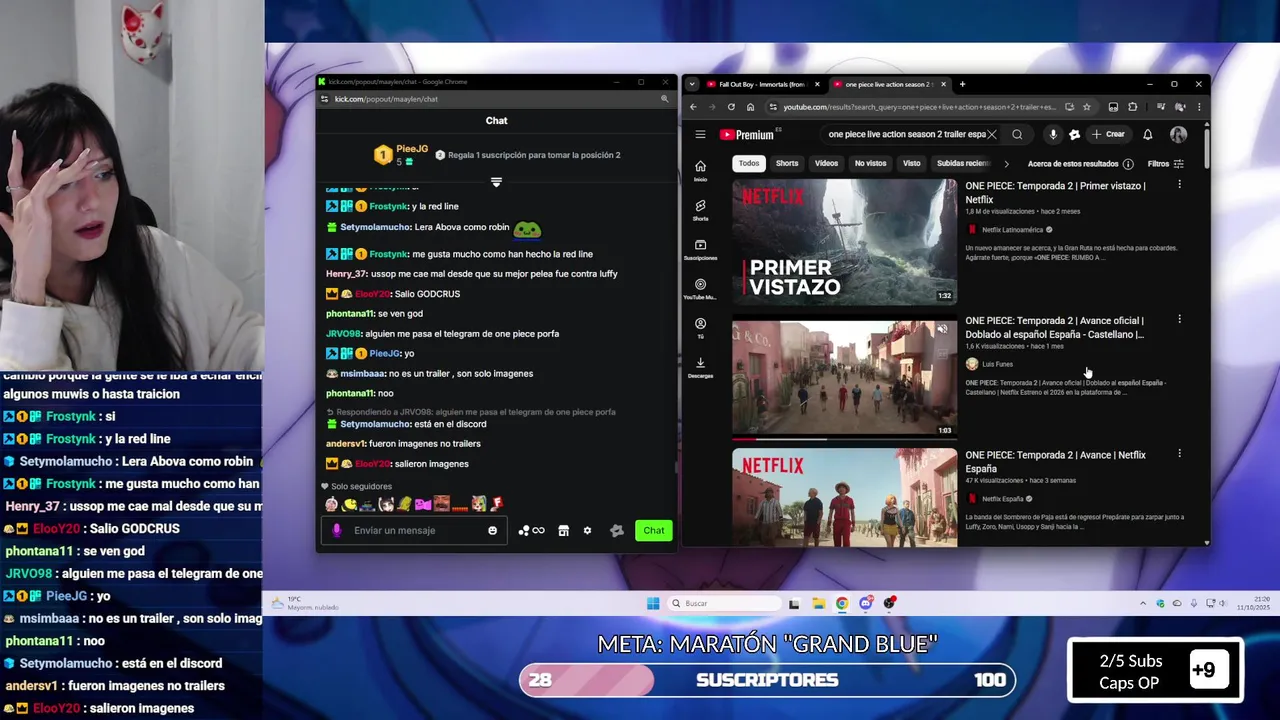This screenshot has height=720, width=1280.
Task: Open Chrome from the Windows taskbar
Action: (842, 603)
